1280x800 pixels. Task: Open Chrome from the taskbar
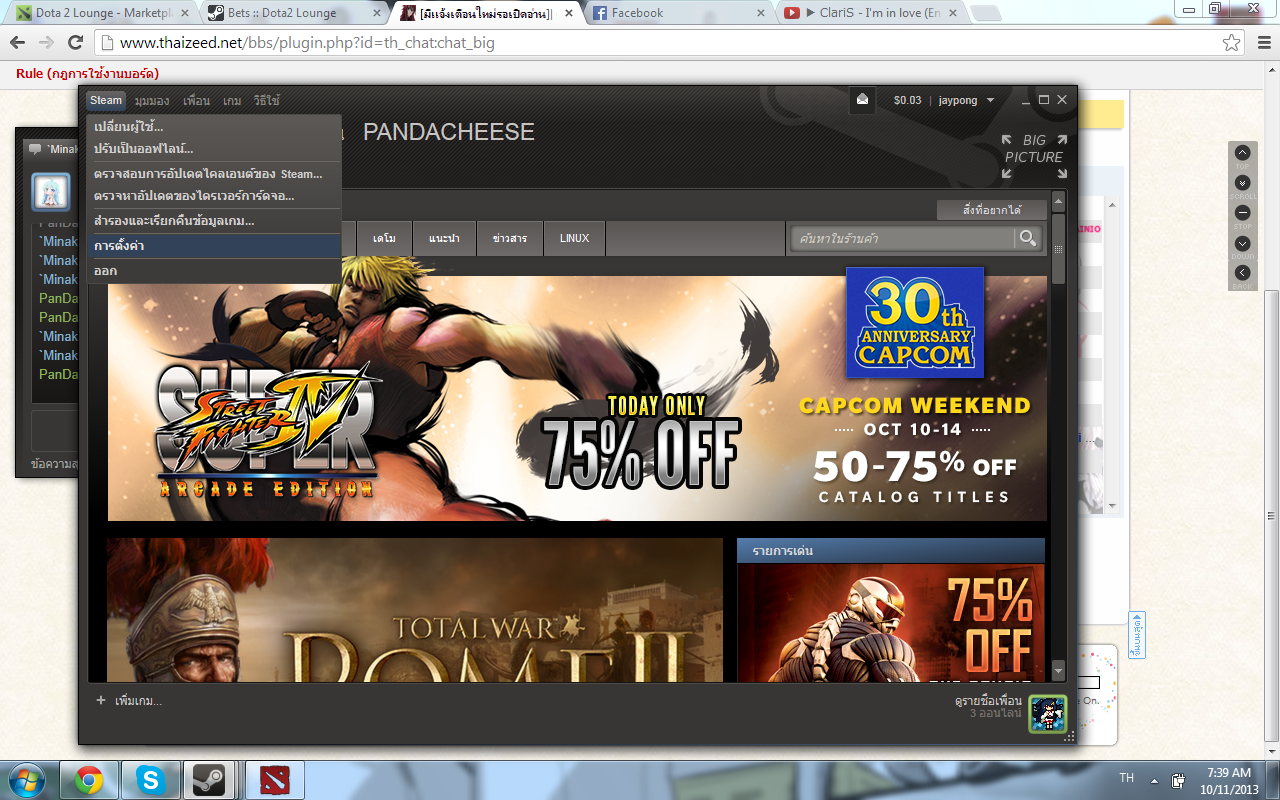click(x=89, y=780)
